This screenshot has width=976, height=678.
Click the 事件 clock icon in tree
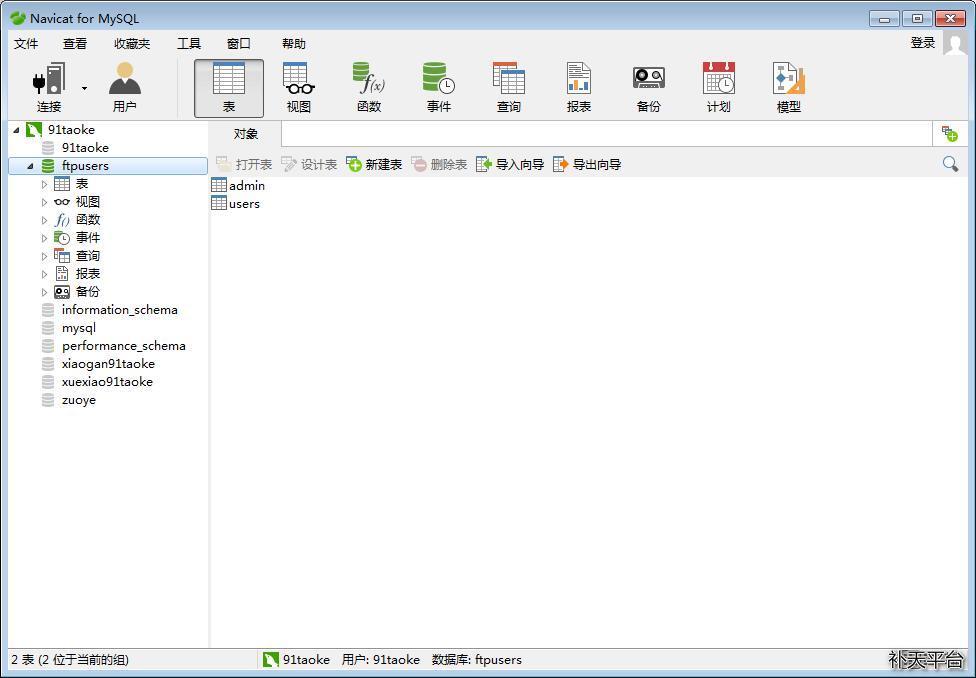[x=62, y=238]
